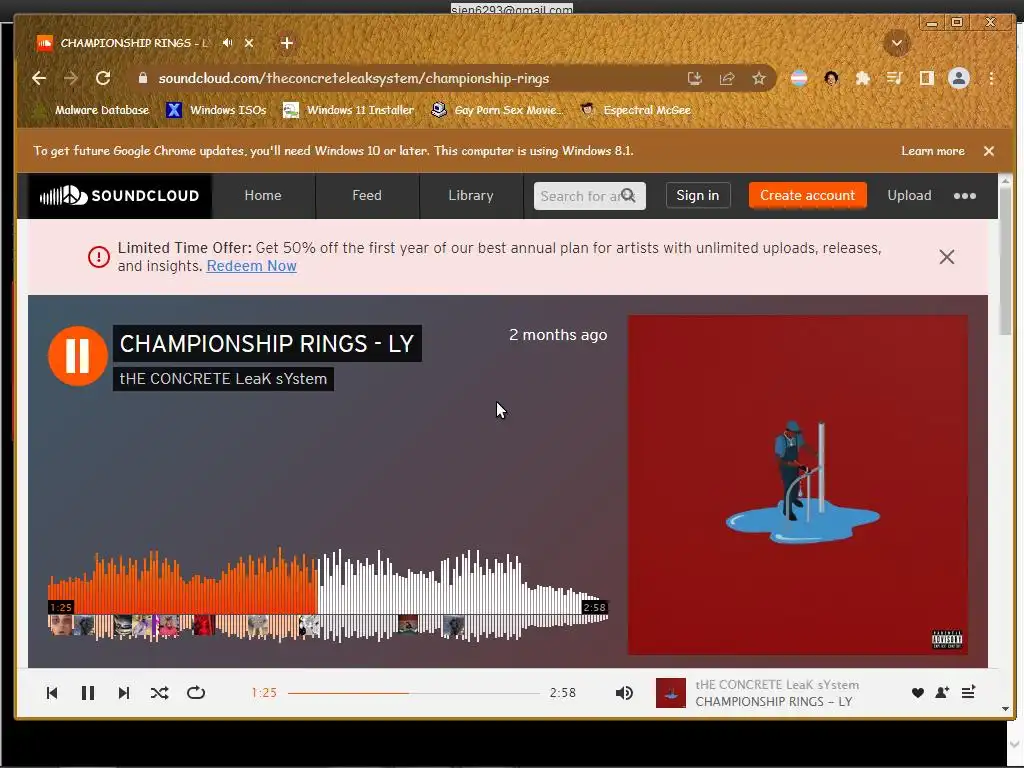Open Windows ISOs bookmark

(x=216, y=110)
